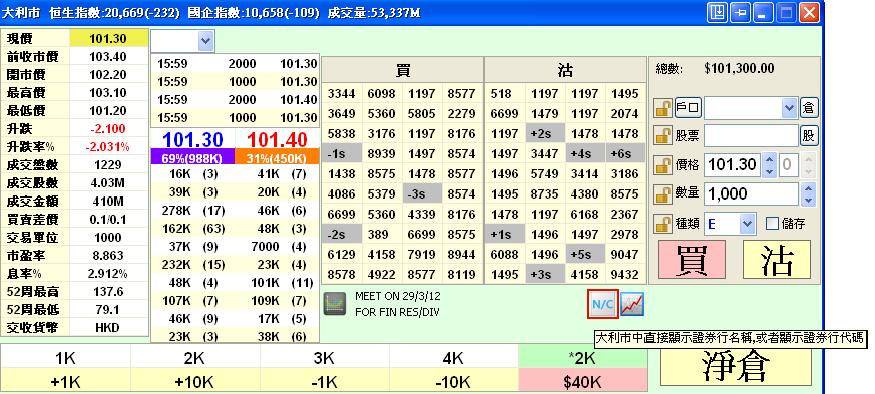
Task: Click the pin window icon in title bar
Action: tap(740, 12)
